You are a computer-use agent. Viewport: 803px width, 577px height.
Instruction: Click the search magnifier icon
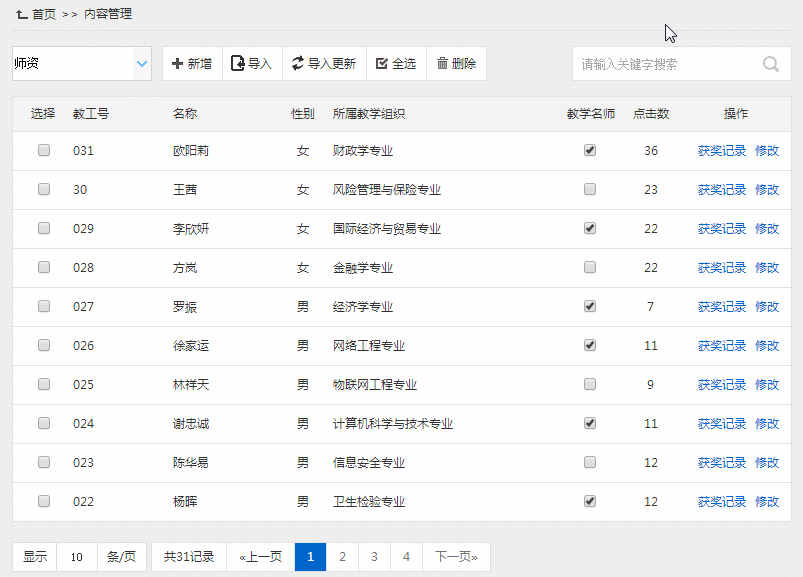point(771,64)
